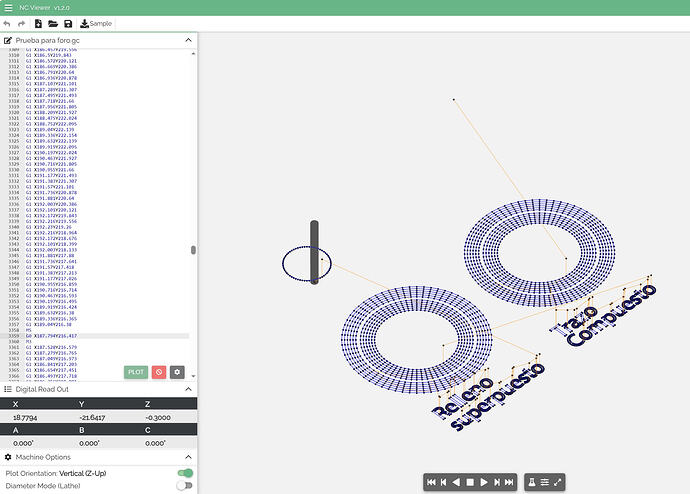This screenshot has height=494, width=690.
Task: Save the current G-code file
Action: tap(68, 24)
